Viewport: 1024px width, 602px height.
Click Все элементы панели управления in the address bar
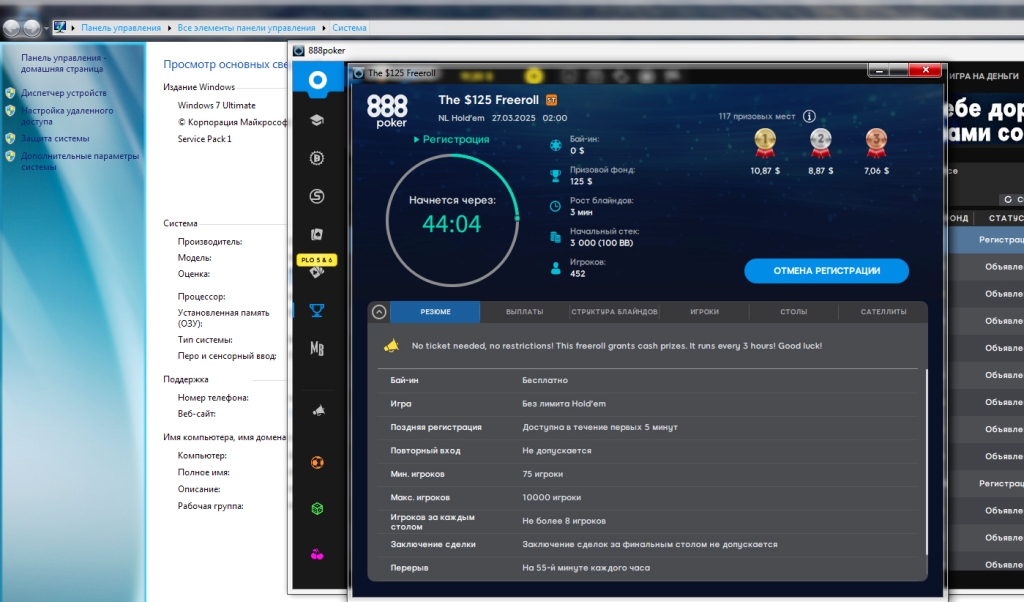246,28
